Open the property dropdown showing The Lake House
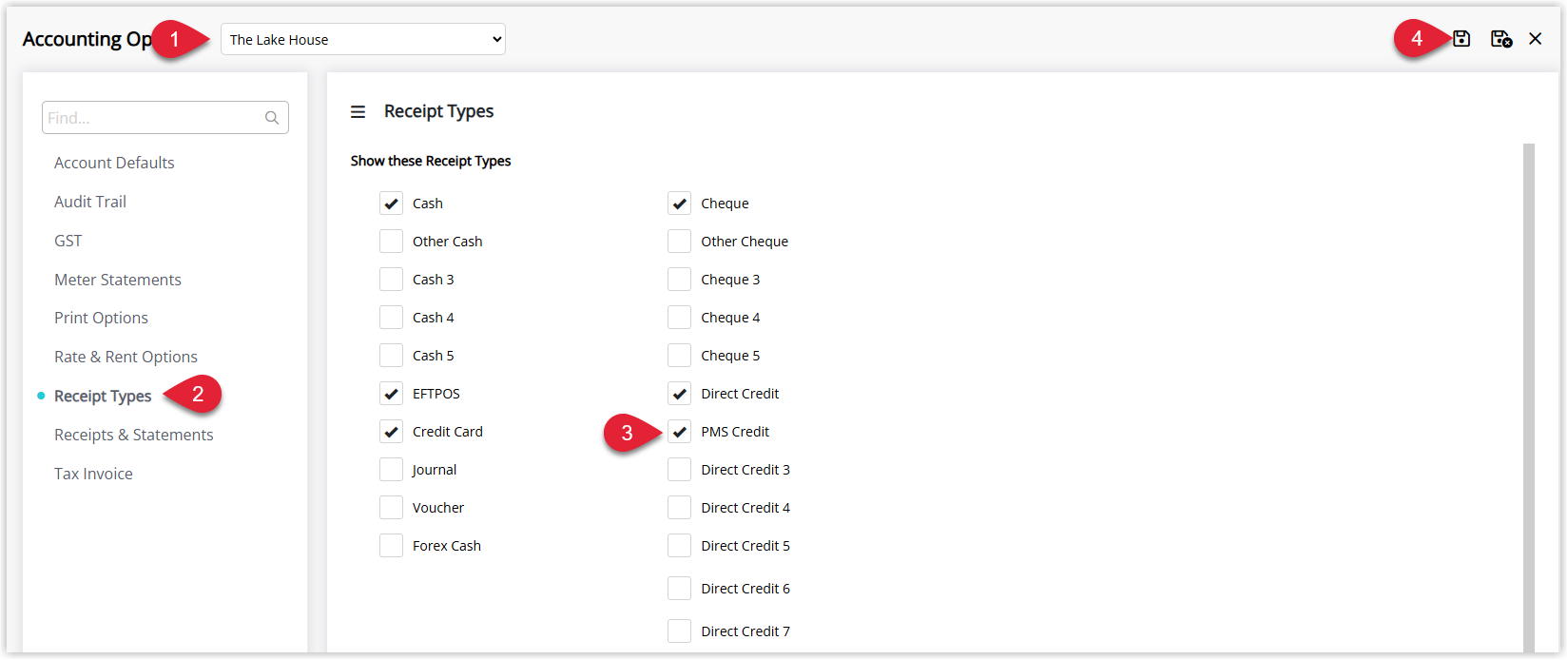The image size is (1568, 660). coord(363,39)
